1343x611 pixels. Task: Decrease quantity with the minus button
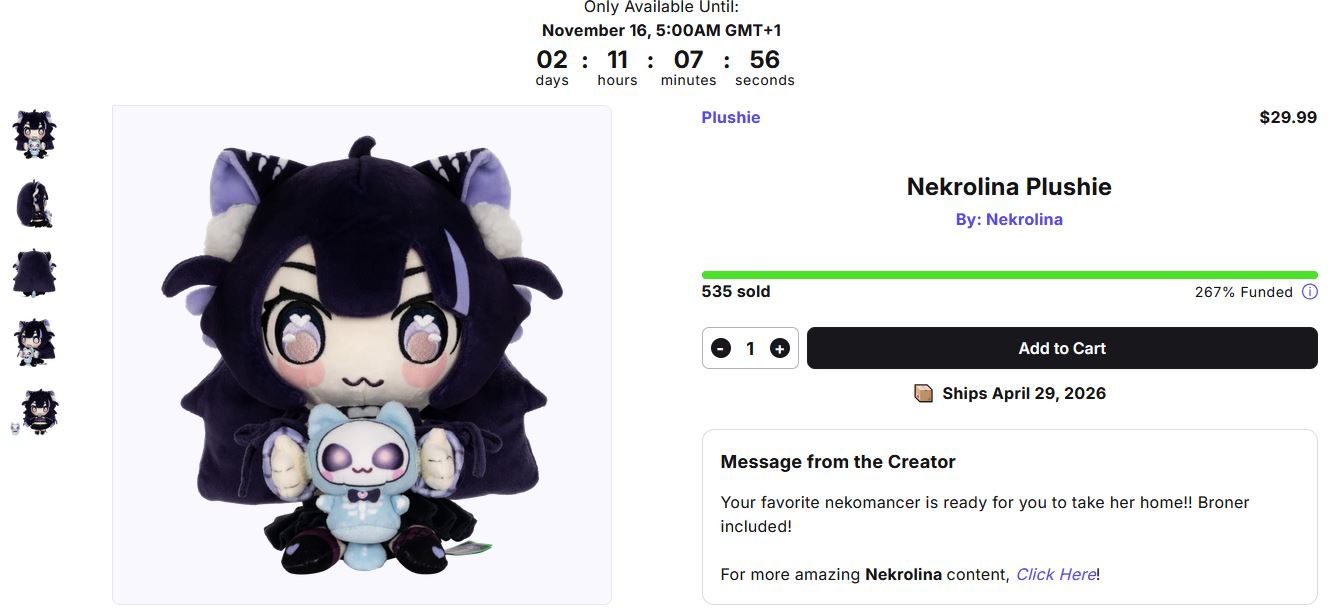pos(721,348)
